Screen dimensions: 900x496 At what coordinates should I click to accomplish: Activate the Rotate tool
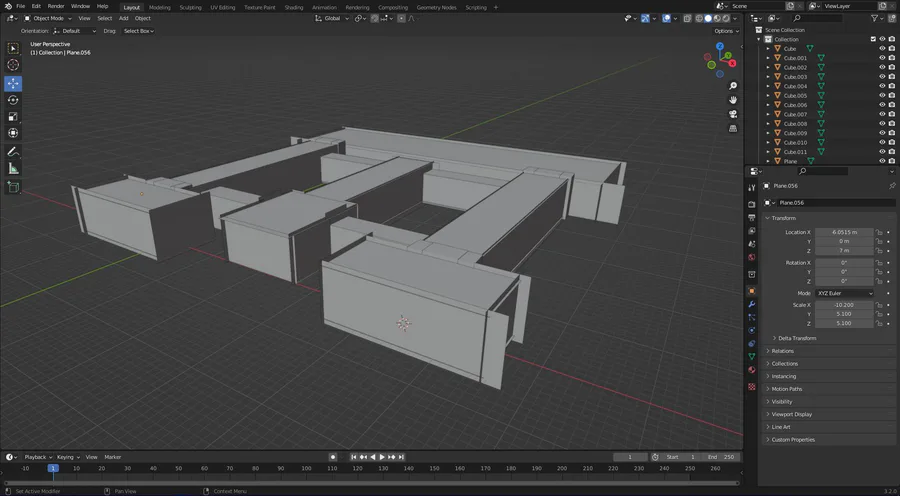click(13, 100)
